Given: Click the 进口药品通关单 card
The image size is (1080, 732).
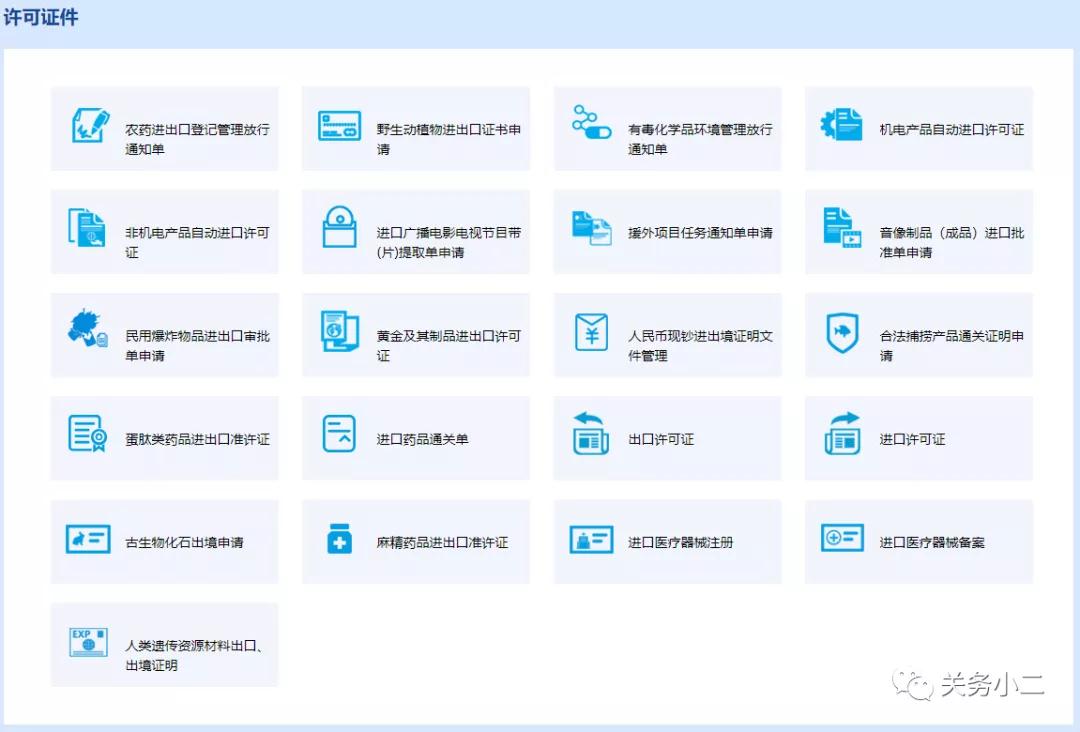Looking at the screenshot, I should (415, 438).
